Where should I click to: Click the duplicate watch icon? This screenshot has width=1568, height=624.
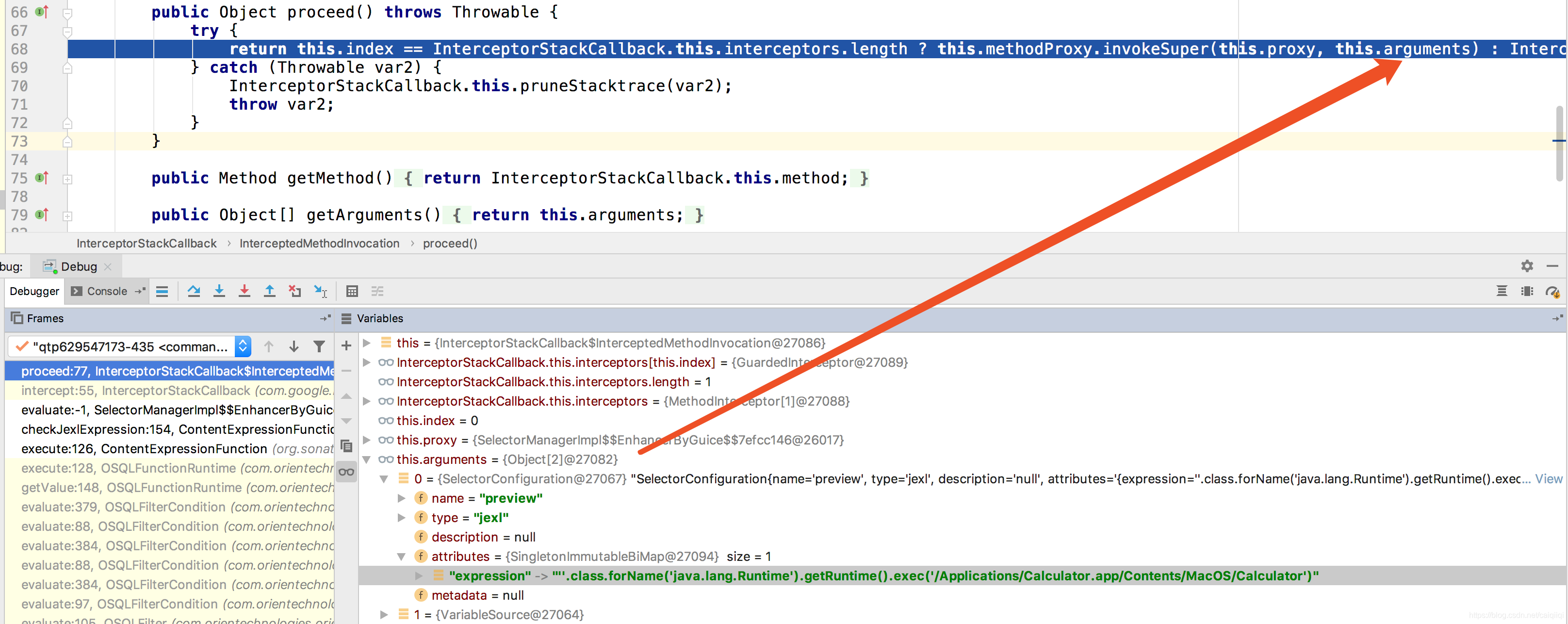(346, 446)
